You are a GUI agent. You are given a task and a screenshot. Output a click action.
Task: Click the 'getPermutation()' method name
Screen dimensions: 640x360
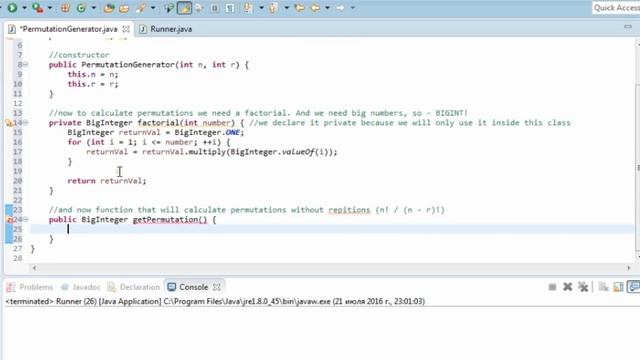pos(170,220)
